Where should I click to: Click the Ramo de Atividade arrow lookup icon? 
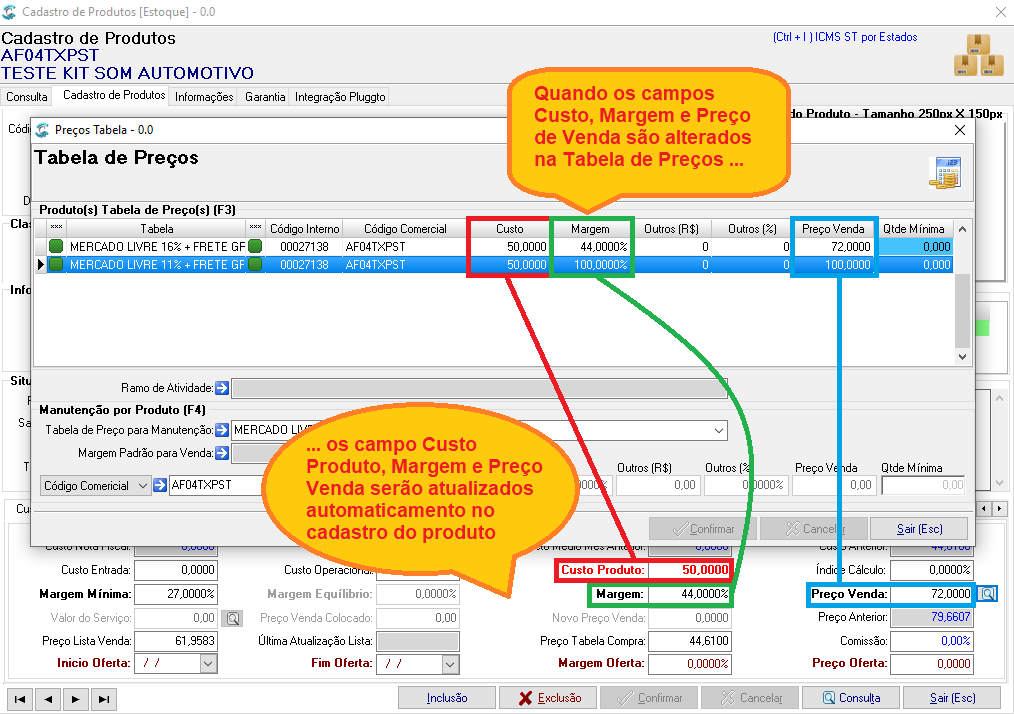click(x=222, y=388)
